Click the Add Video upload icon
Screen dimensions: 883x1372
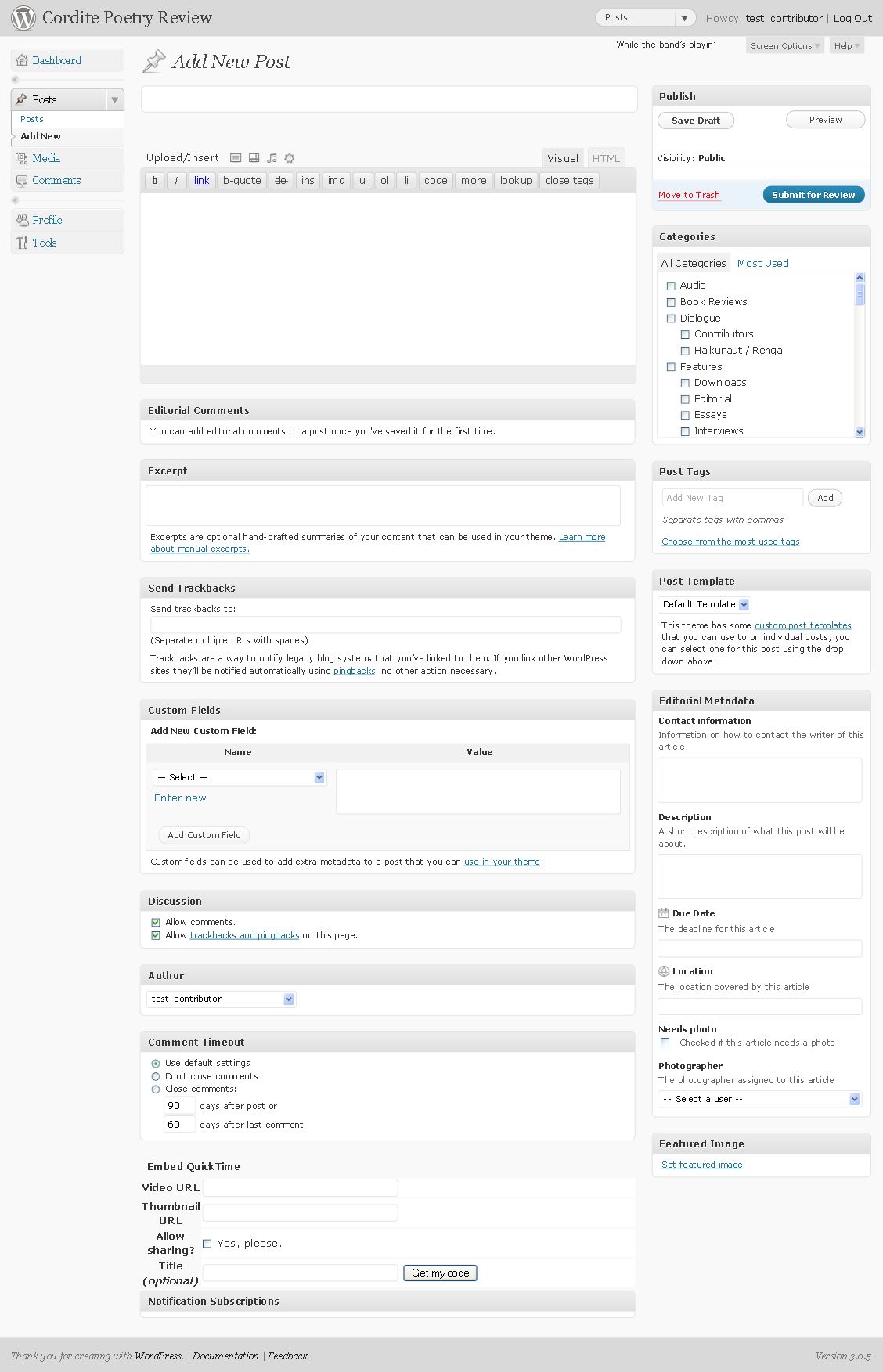pyautogui.click(x=254, y=158)
